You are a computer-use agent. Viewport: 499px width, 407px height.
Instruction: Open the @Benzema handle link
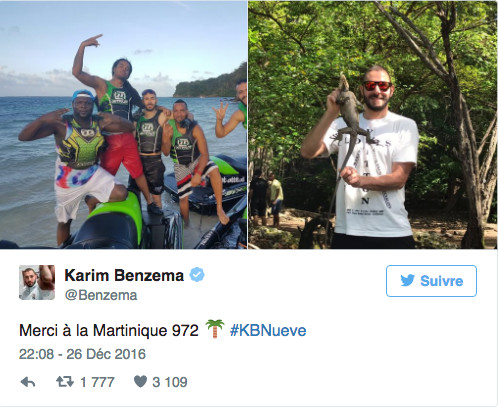(x=101, y=295)
